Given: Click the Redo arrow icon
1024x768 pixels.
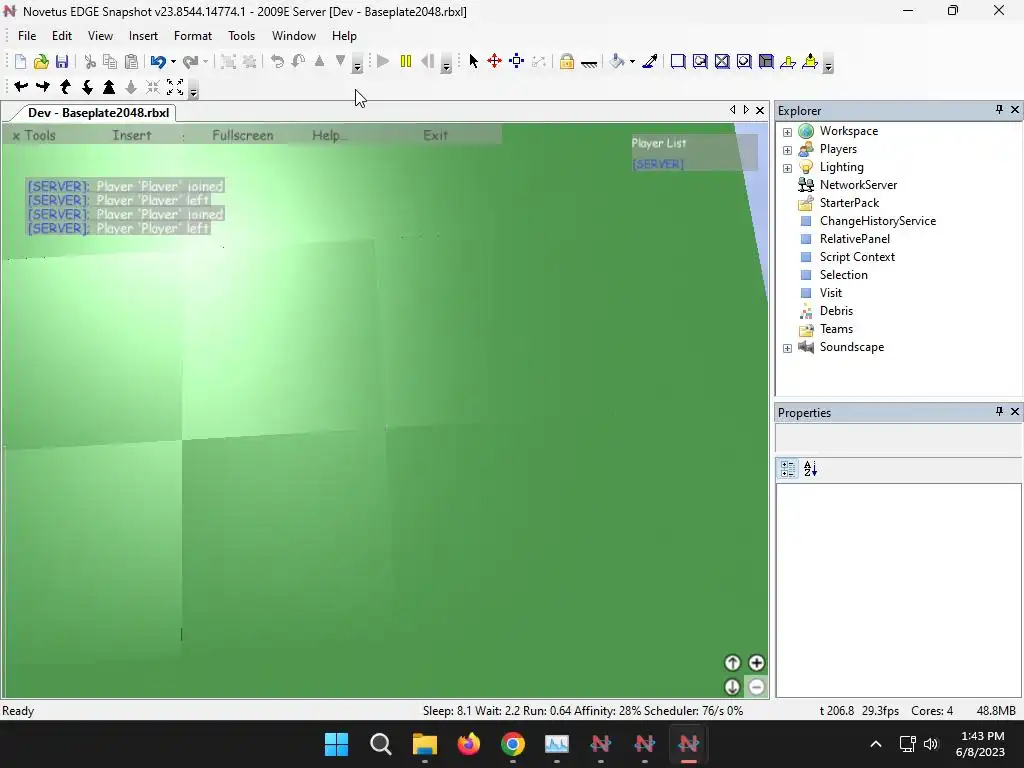Looking at the screenshot, I should tap(190, 61).
